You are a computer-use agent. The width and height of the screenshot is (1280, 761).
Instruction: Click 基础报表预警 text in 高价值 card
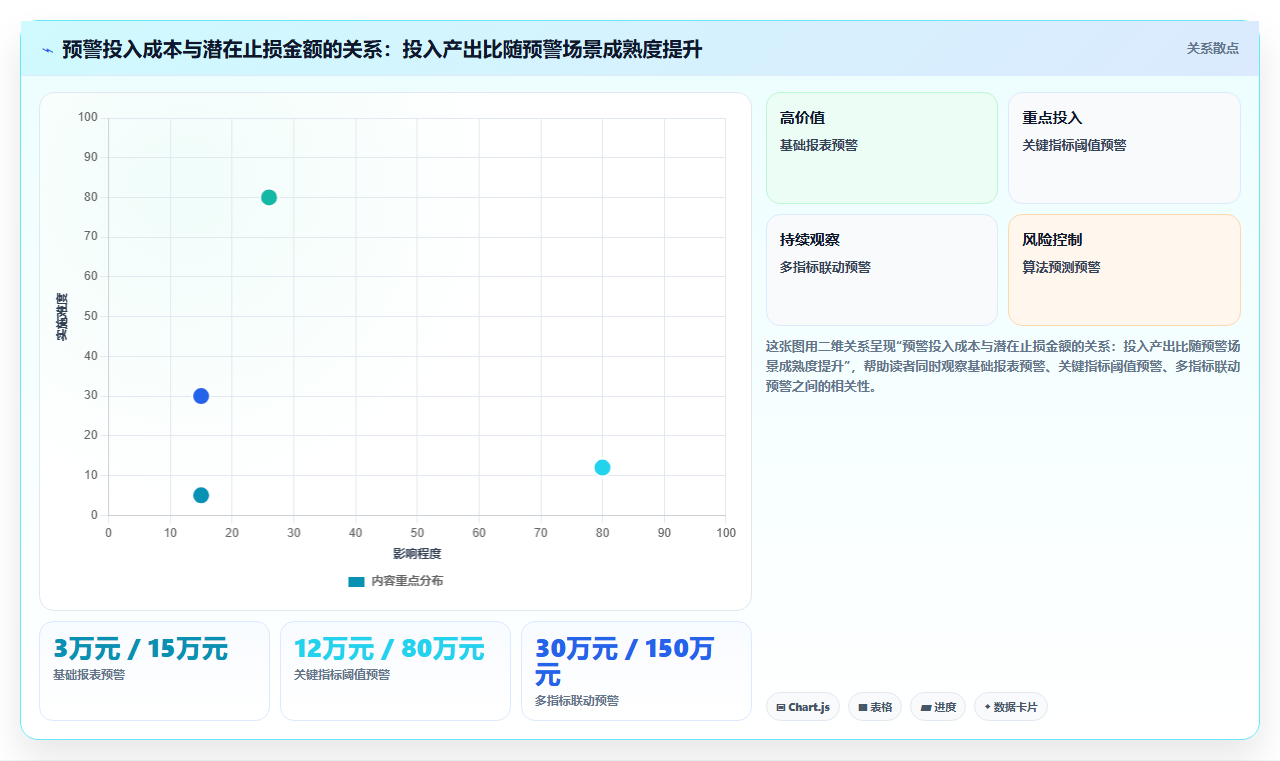[819, 145]
